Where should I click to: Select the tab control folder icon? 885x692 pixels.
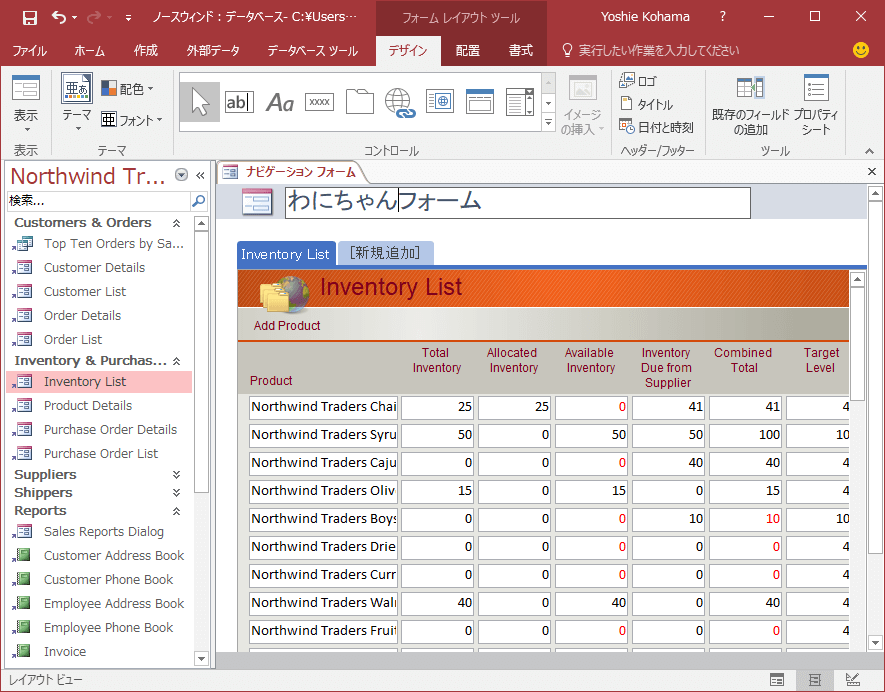pos(359,102)
